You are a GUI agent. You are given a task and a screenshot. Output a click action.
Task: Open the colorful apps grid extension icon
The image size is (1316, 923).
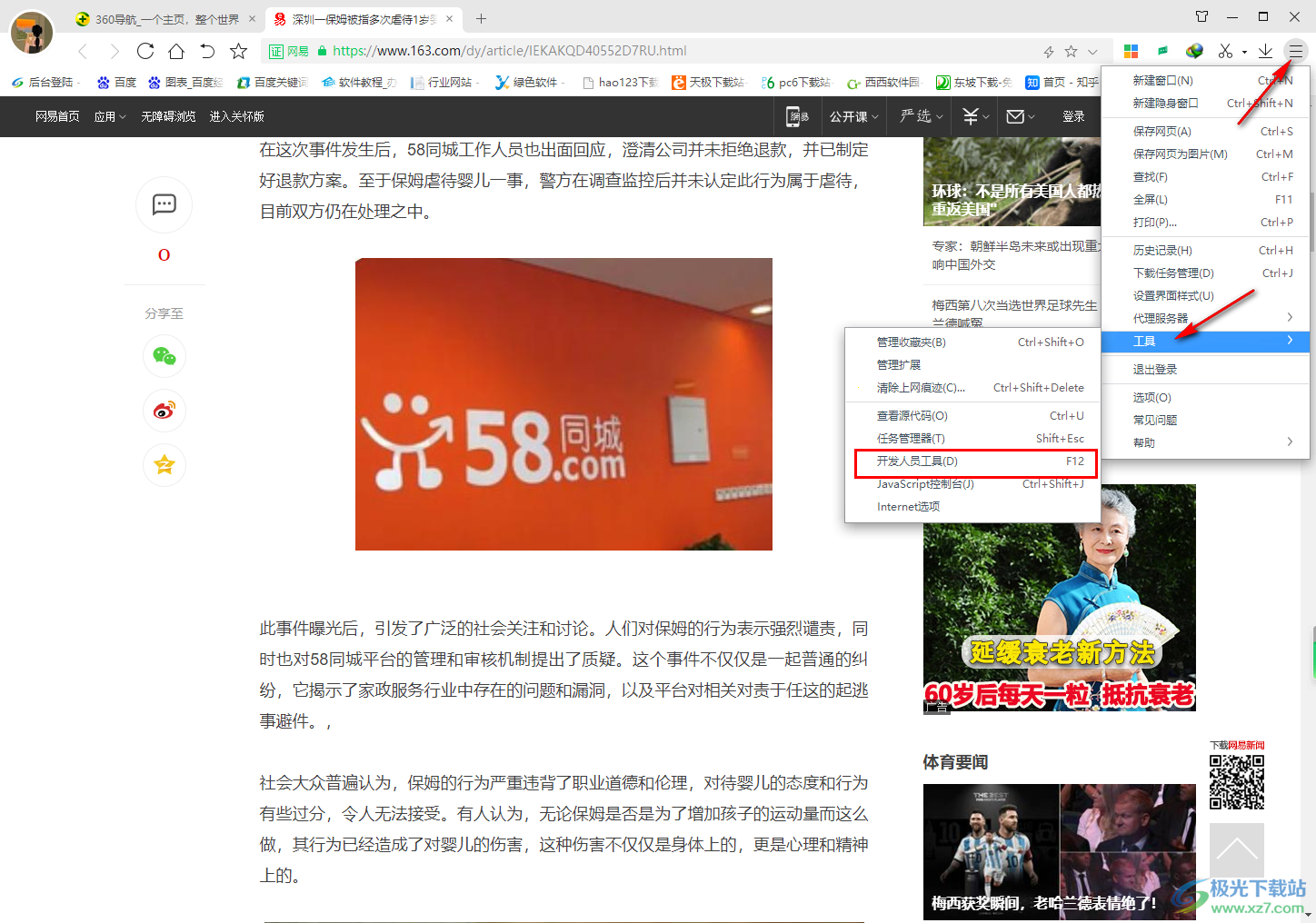pos(1132,51)
